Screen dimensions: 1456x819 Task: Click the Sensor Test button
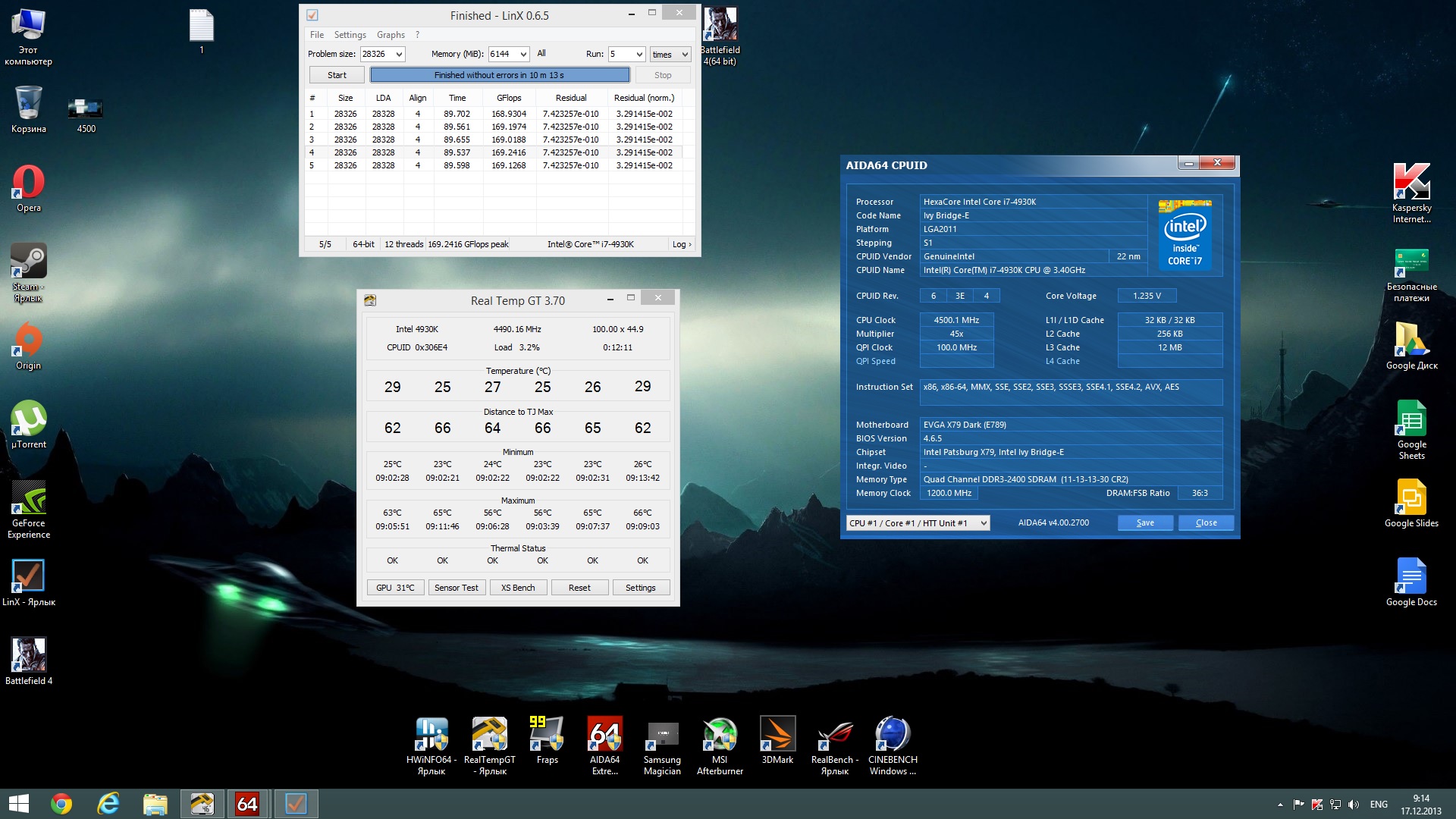click(457, 588)
